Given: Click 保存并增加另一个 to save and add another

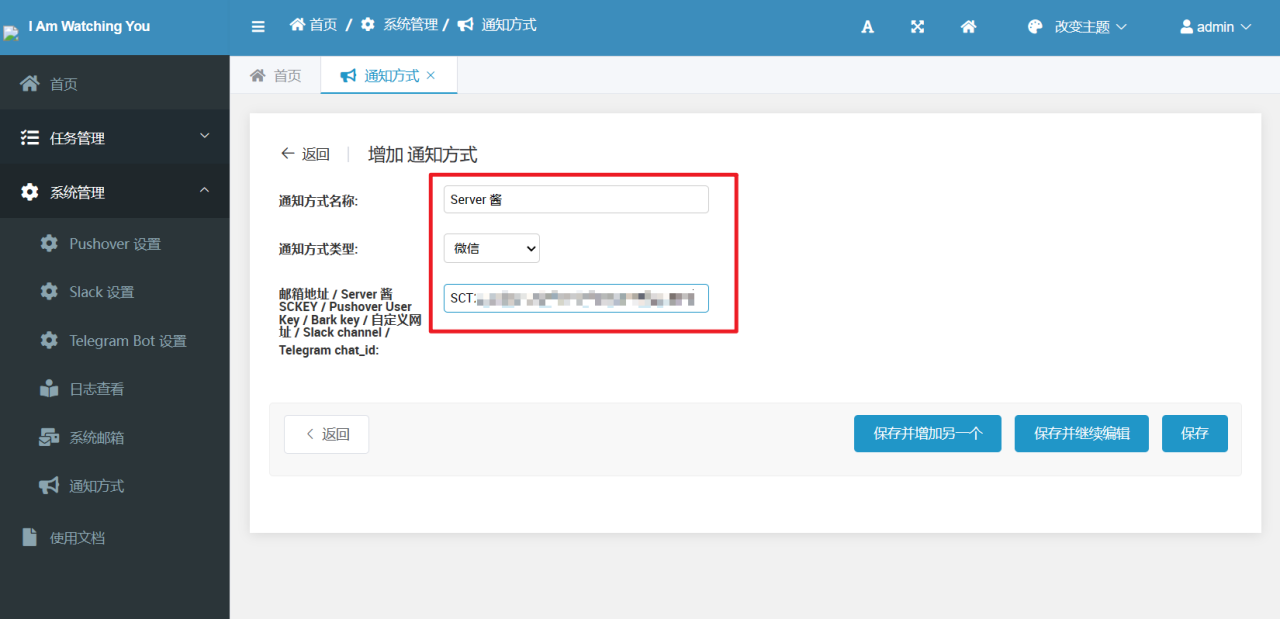Looking at the screenshot, I should [927, 433].
